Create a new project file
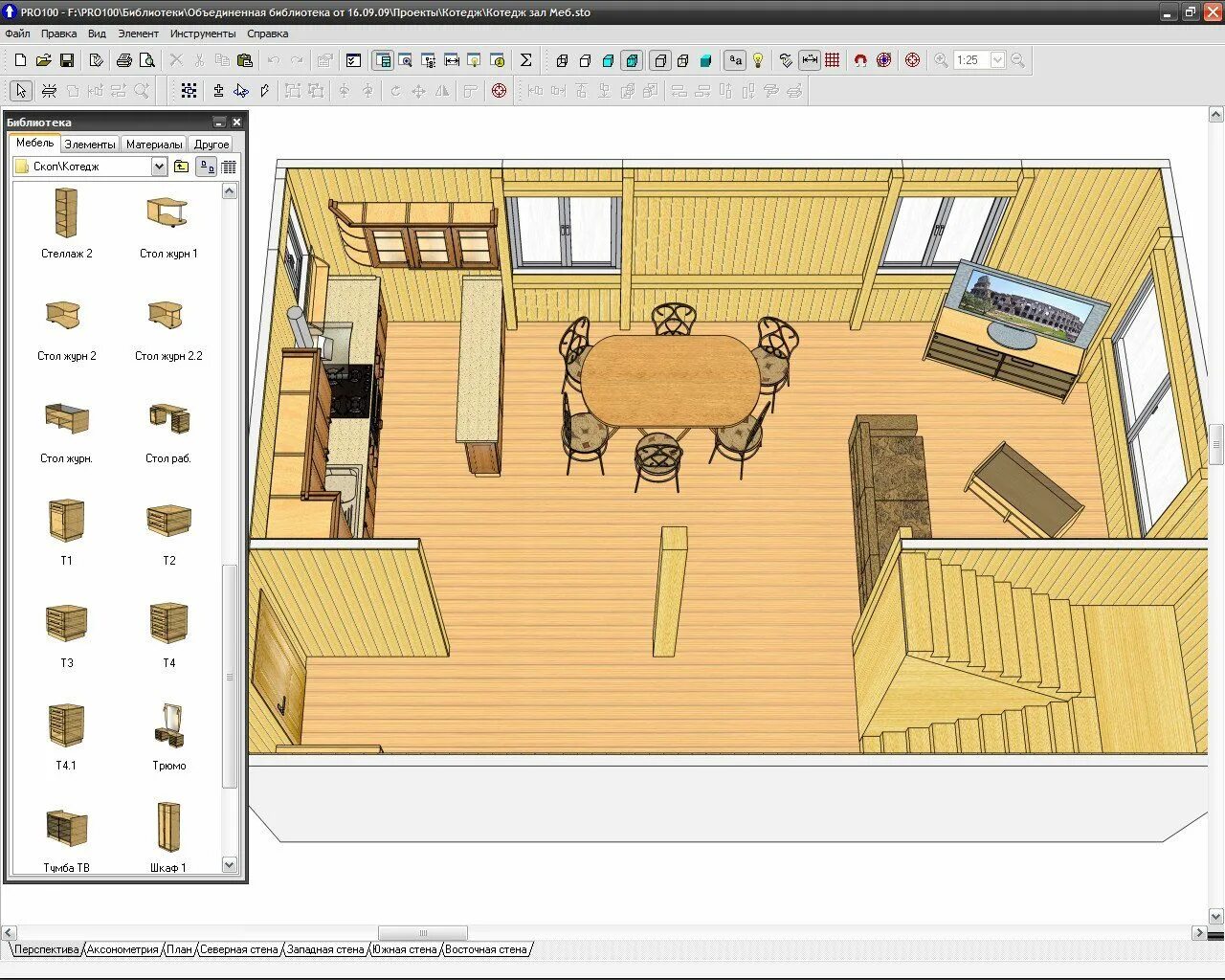Image resolution: width=1225 pixels, height=980 pixels. [x=20, y=60]
